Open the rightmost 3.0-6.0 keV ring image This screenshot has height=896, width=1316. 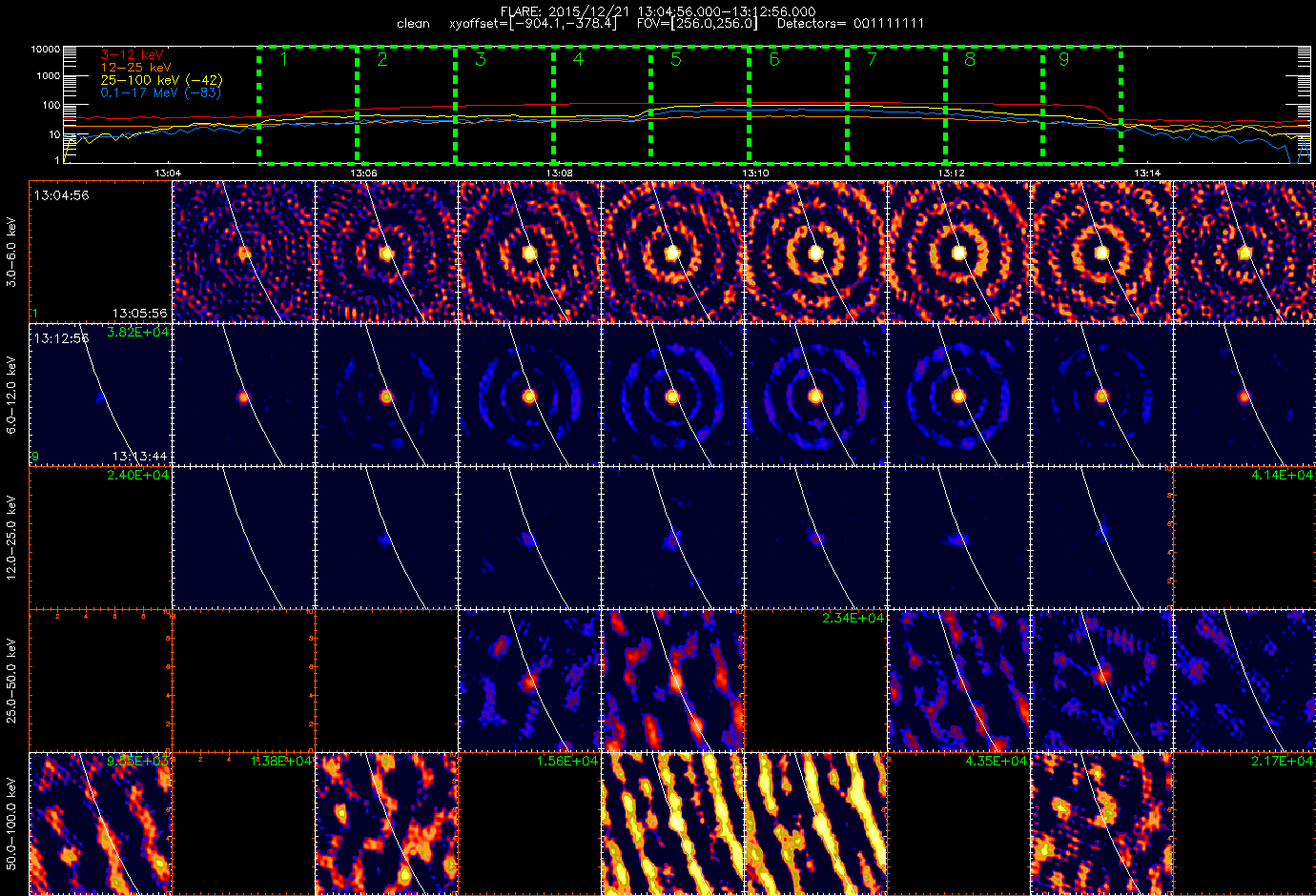click(x=1244, y=252)
